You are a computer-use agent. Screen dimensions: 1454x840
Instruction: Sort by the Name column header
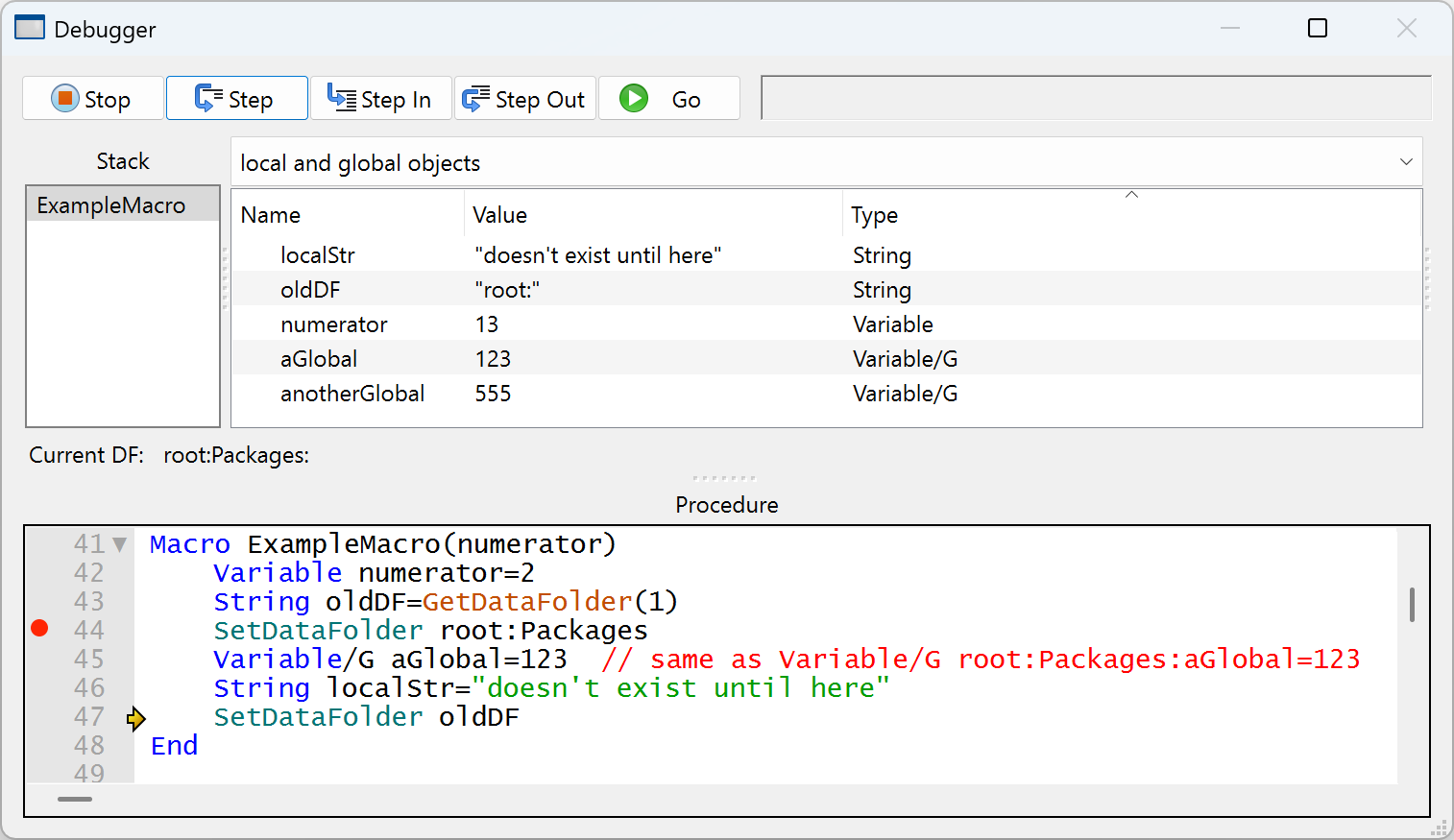point(271,215)
